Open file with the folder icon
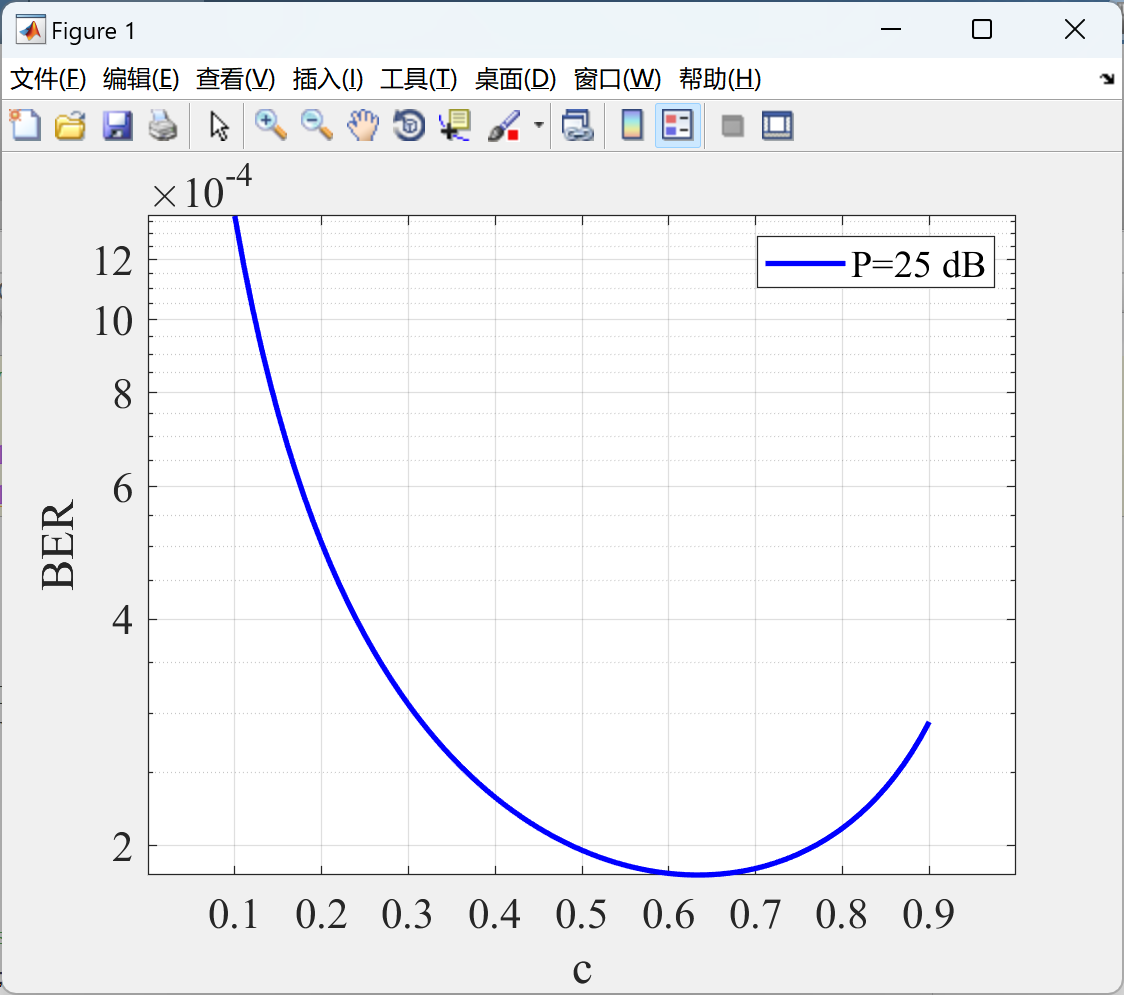The image size is (1124, 995). (70, 126)
